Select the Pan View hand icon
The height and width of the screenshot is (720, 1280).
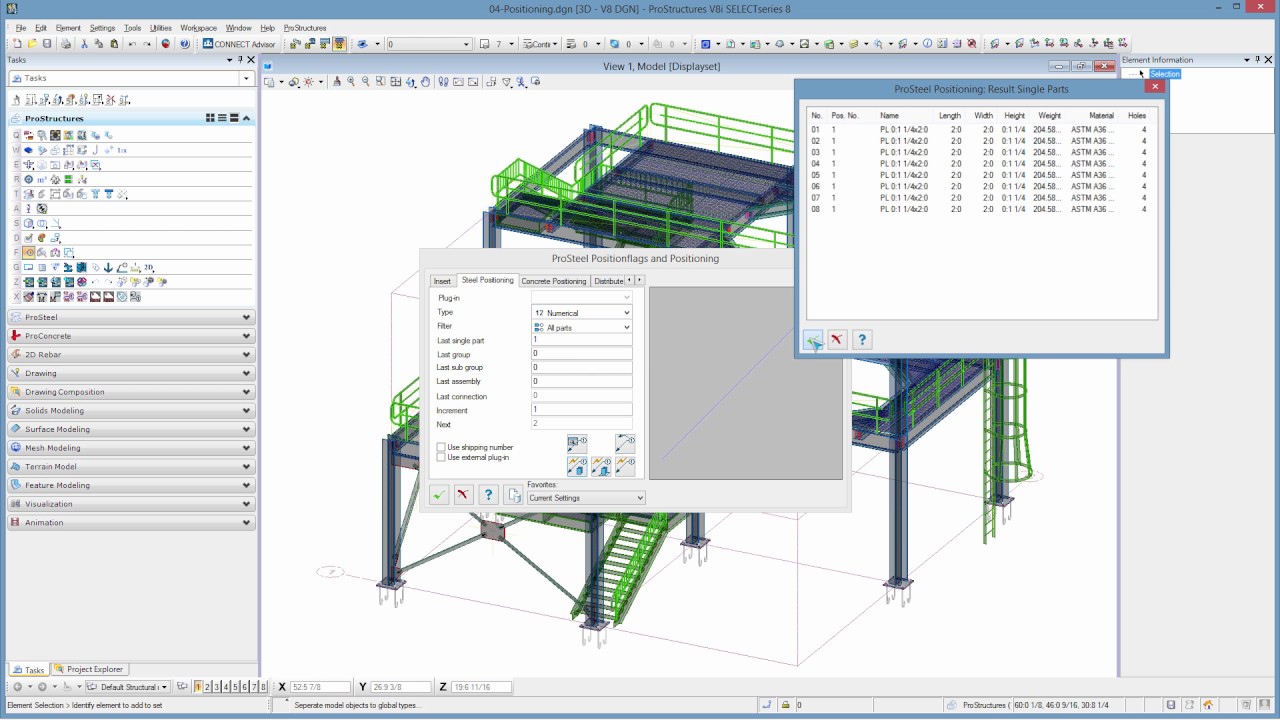click(426, 82)
